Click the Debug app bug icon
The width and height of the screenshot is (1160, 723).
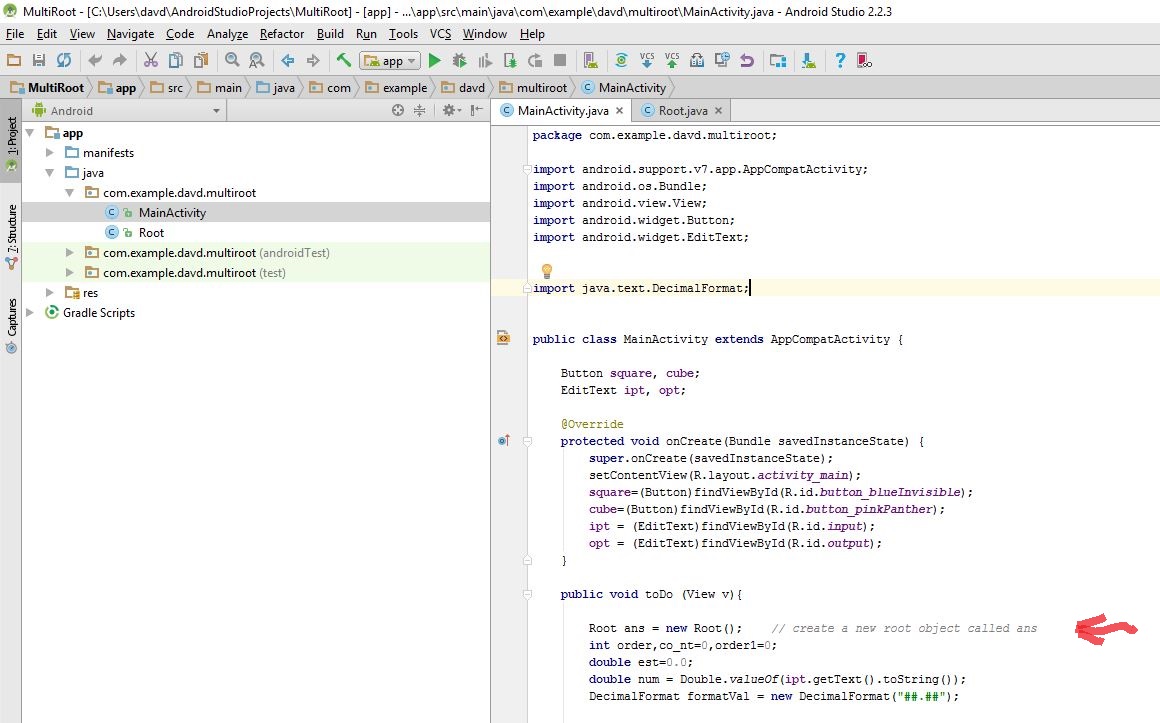click(459, 61)
